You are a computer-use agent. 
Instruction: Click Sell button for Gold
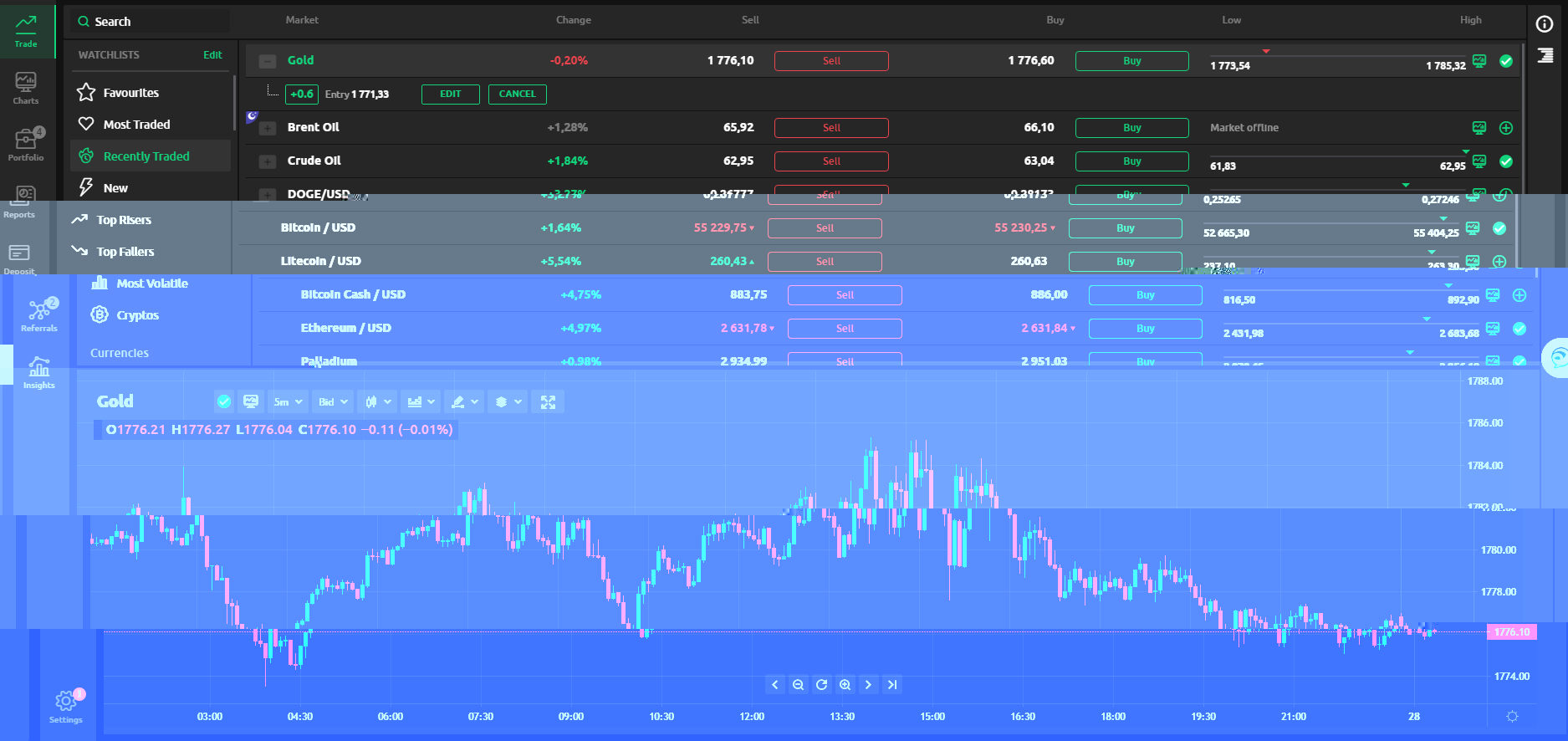[830, 61]
